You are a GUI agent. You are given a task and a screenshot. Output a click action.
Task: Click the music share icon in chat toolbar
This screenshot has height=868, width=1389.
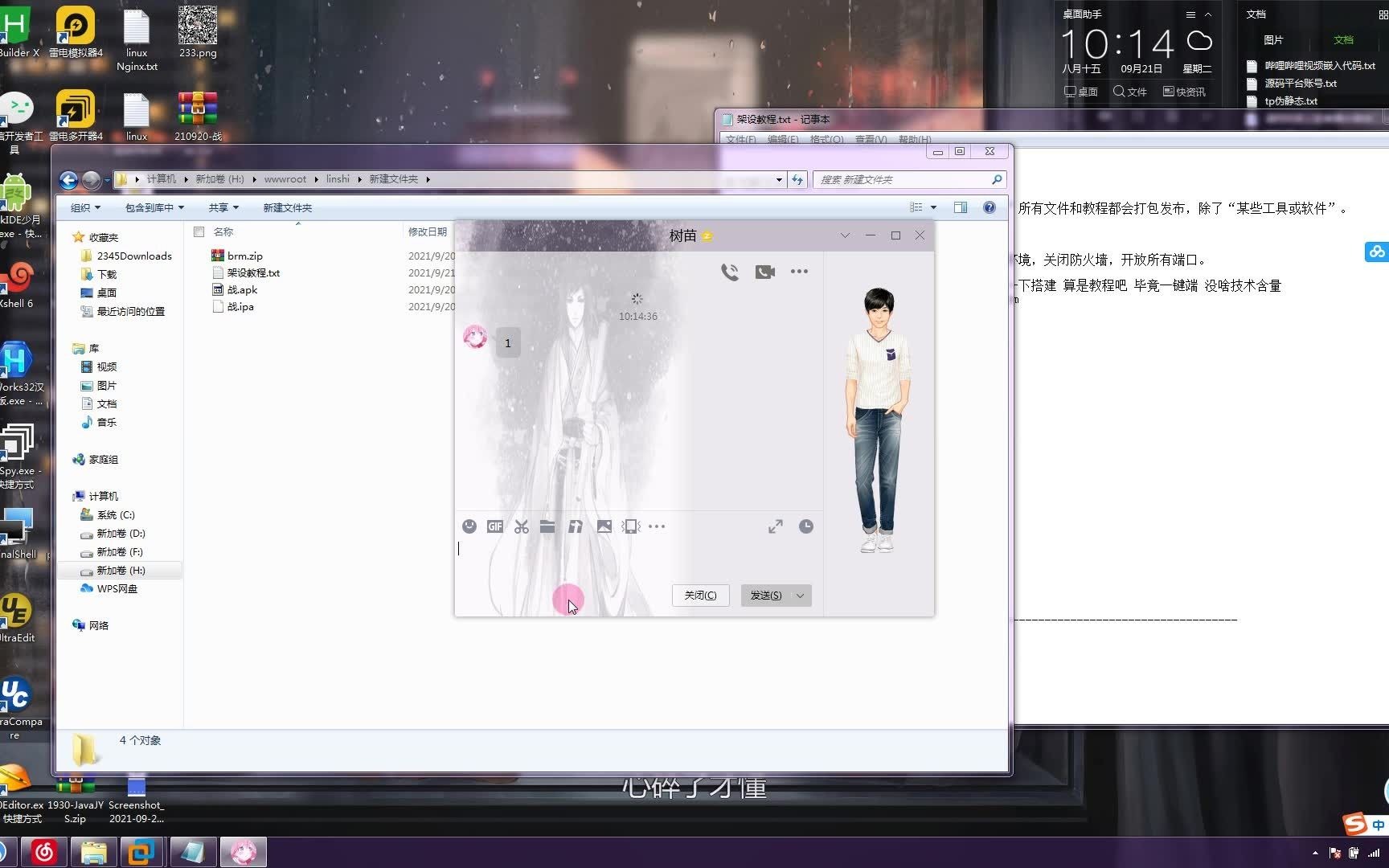pos(576,526)
